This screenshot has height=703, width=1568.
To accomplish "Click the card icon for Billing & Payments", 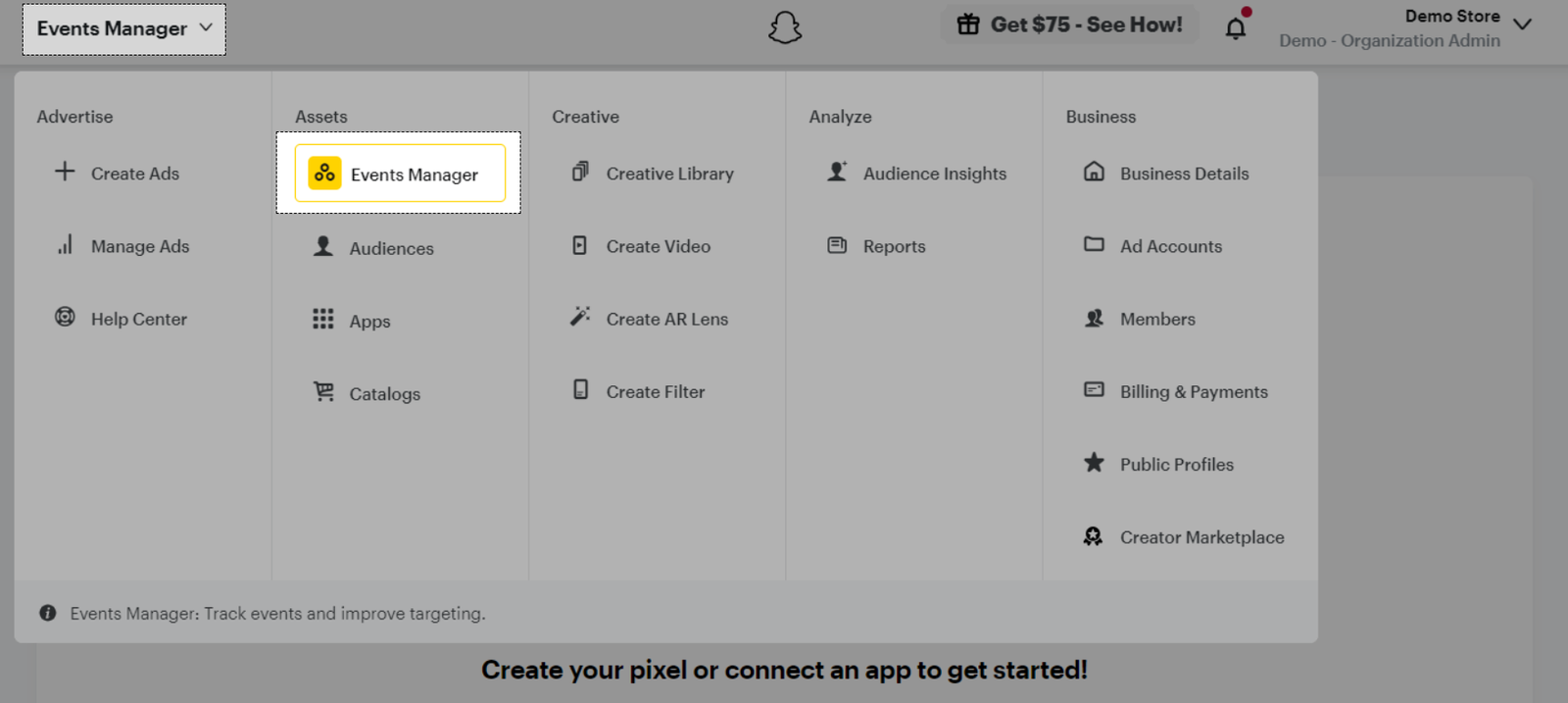I will point(1094,389).
